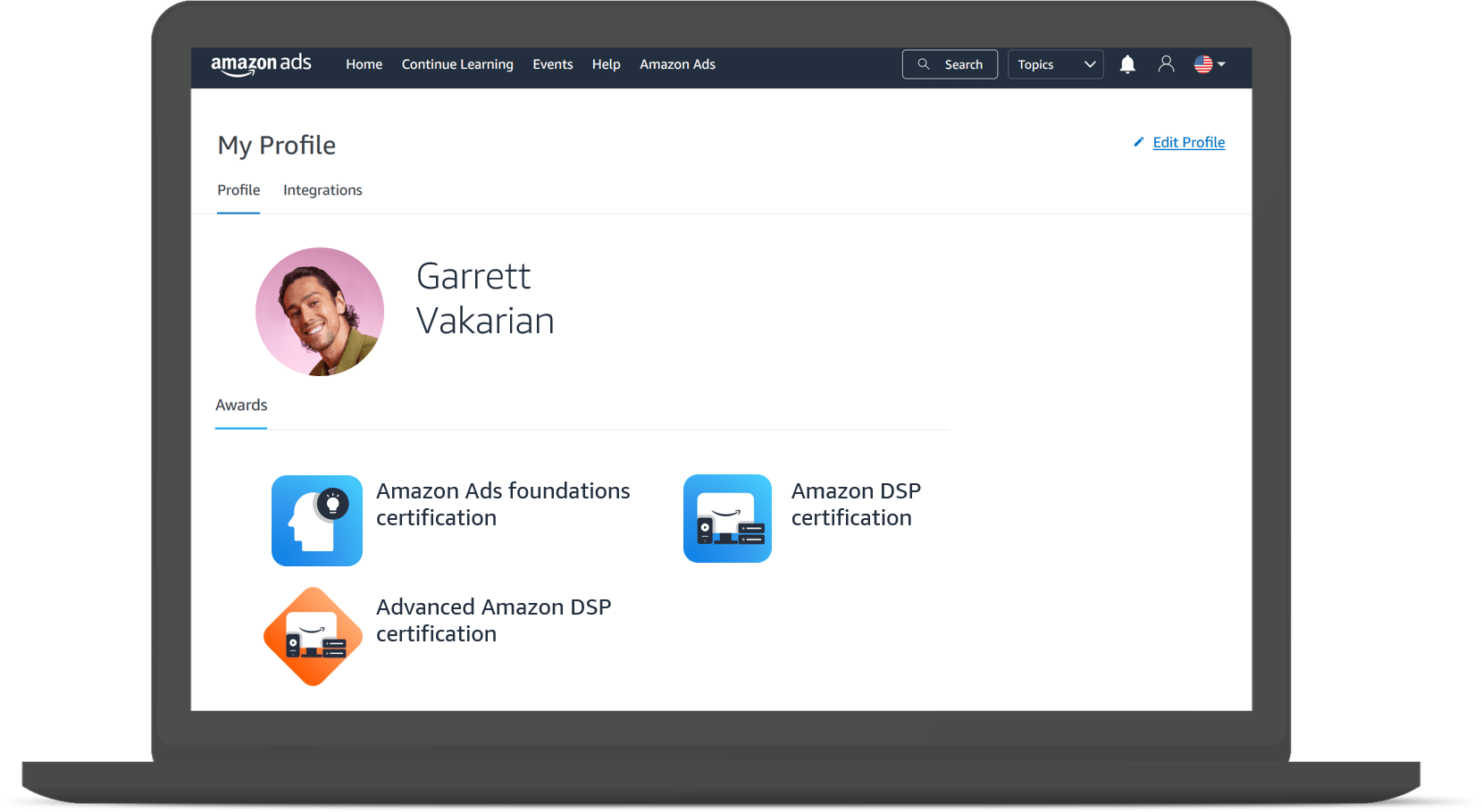This screenshot has height=812, width=1482.
Task: Click the Amazon Ads foundations badge icon
Action: (317, 521)
